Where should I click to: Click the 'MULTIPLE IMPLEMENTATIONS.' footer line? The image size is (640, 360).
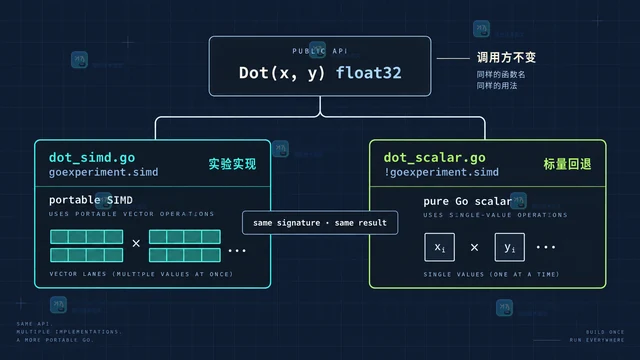pyautogui.click(x=69, y=332)
